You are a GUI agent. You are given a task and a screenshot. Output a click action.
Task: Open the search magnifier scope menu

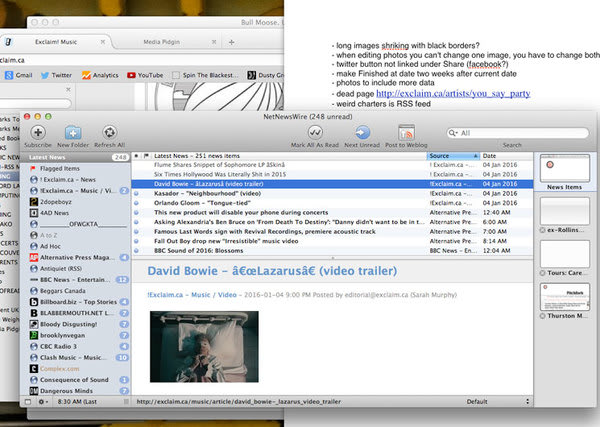point(453,133)
